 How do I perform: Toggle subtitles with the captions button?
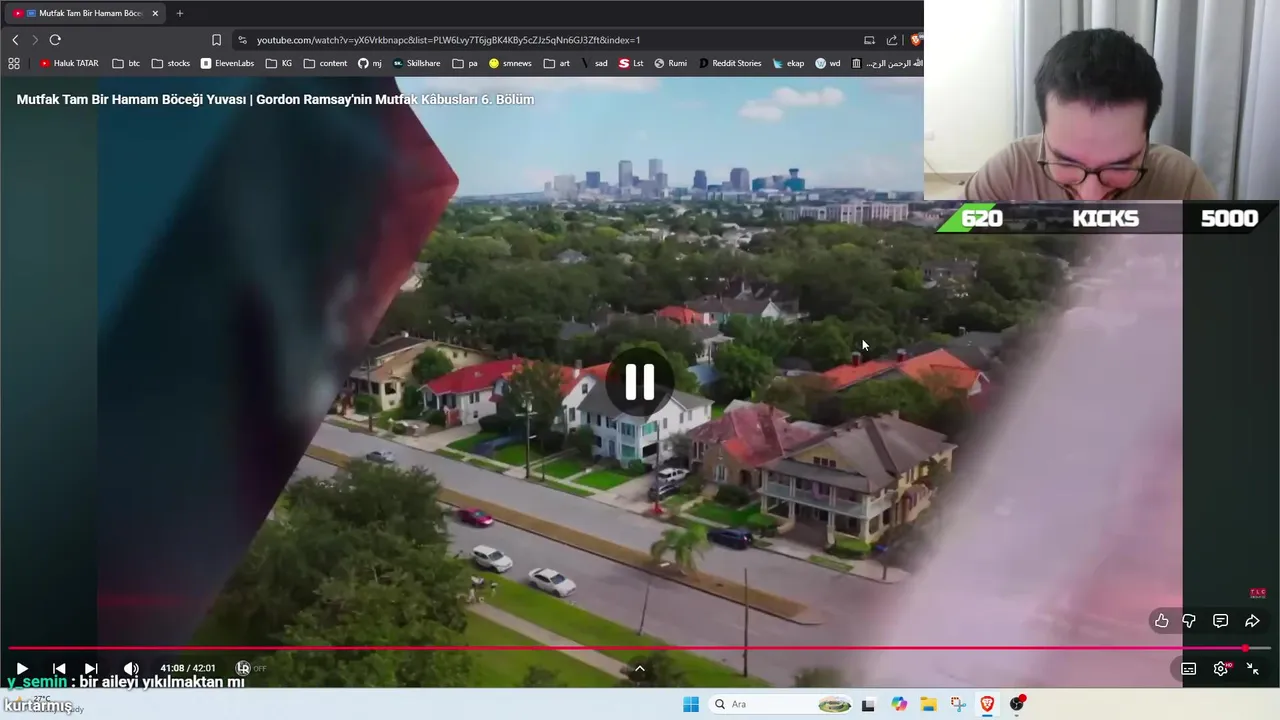coord(1188,669)
